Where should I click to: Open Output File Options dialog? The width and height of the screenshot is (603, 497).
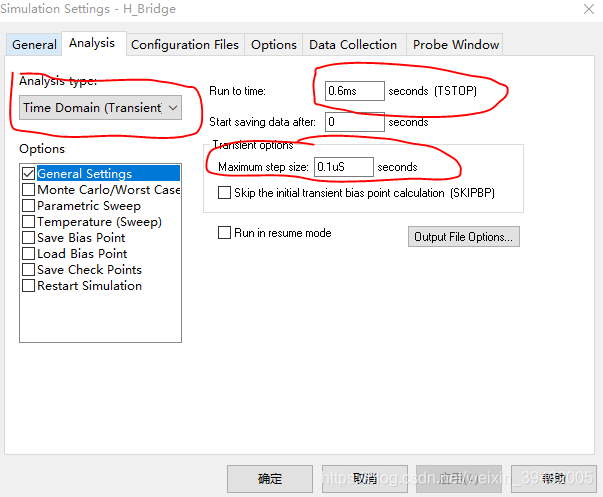click(x=463, y=237)
